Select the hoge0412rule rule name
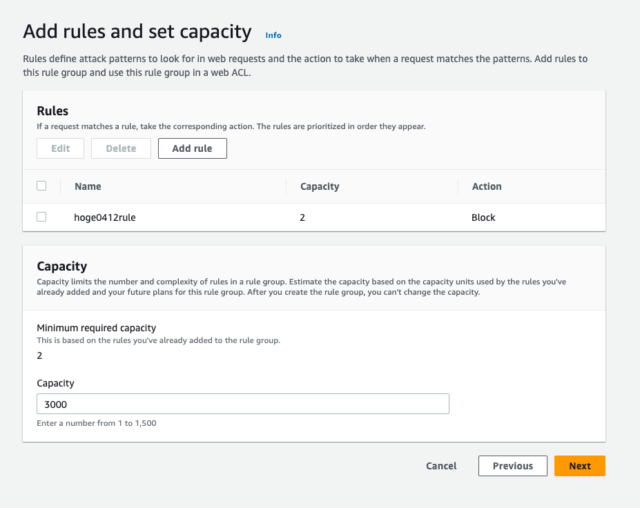Image resolution: width=640 pixels, height=508 pixels. [105, 217]
